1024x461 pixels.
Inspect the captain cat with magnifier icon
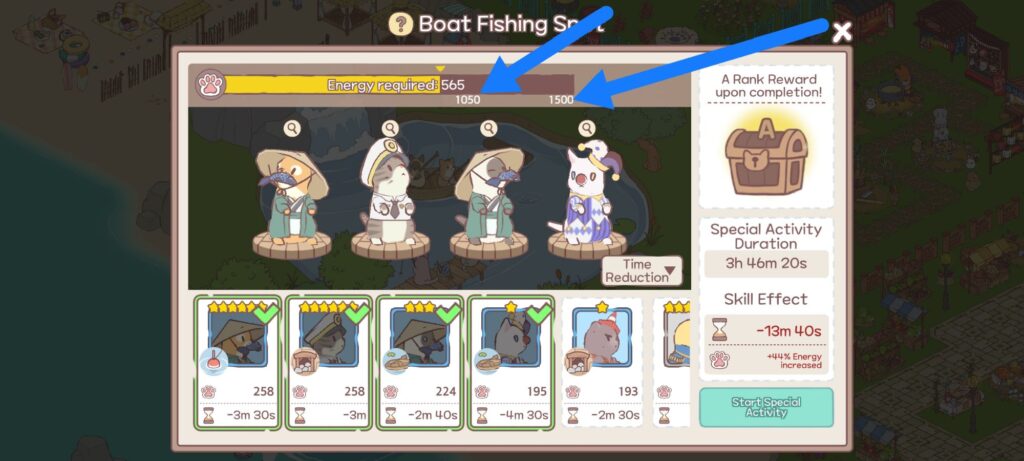390,129
